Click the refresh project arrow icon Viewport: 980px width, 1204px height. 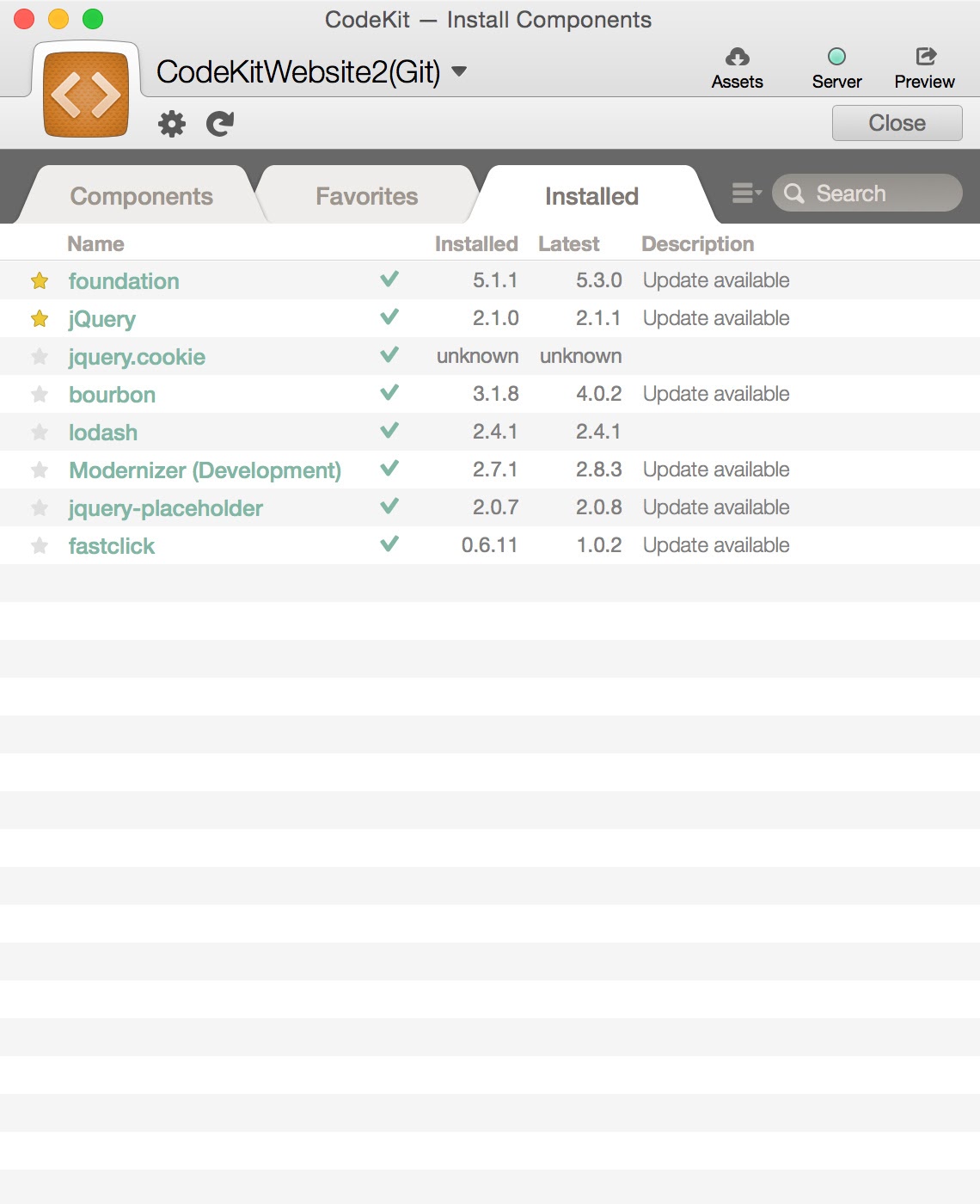tap(220, 124)
